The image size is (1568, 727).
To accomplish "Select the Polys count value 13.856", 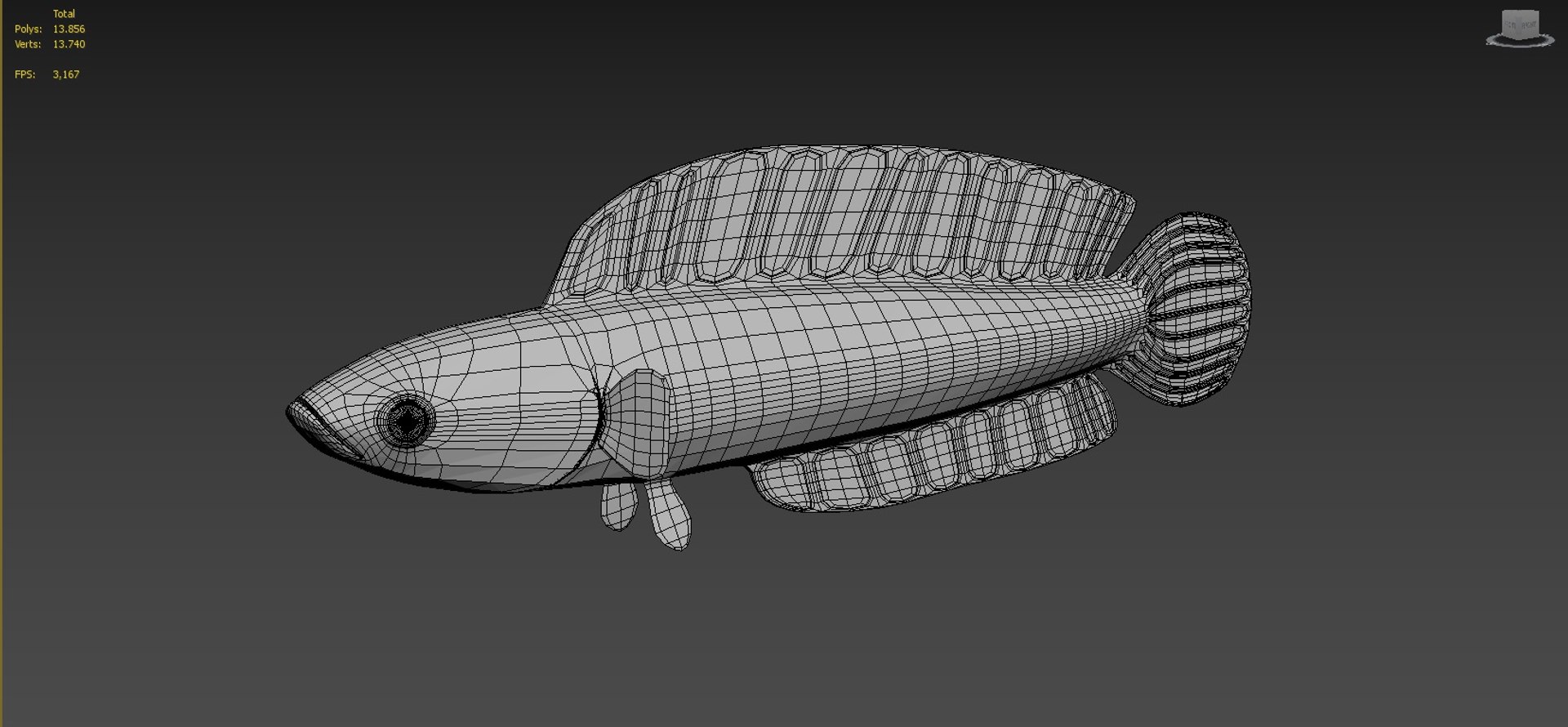I will 69,29.
